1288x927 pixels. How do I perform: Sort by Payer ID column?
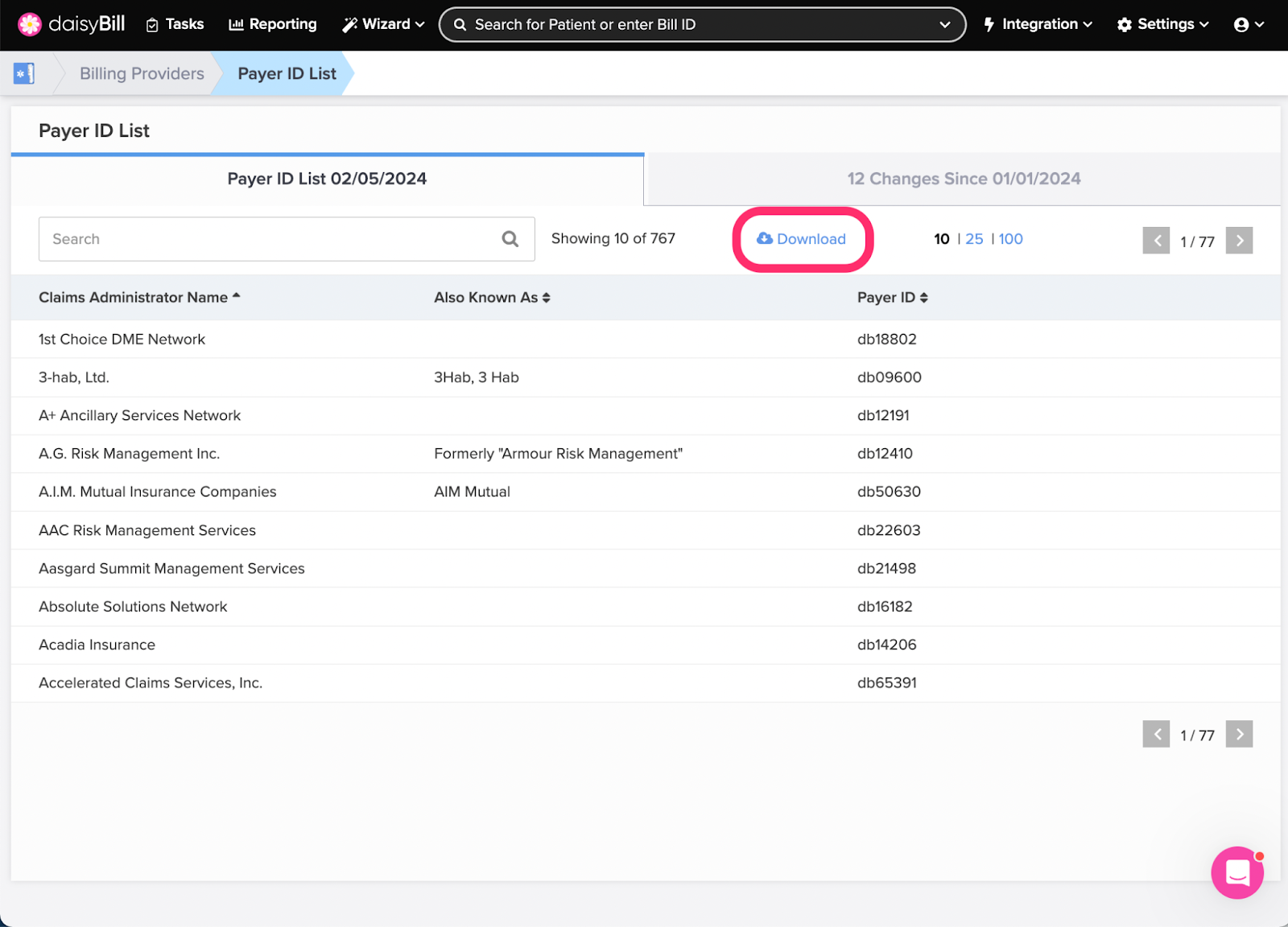pyautogui.click(x=892, y=298)
